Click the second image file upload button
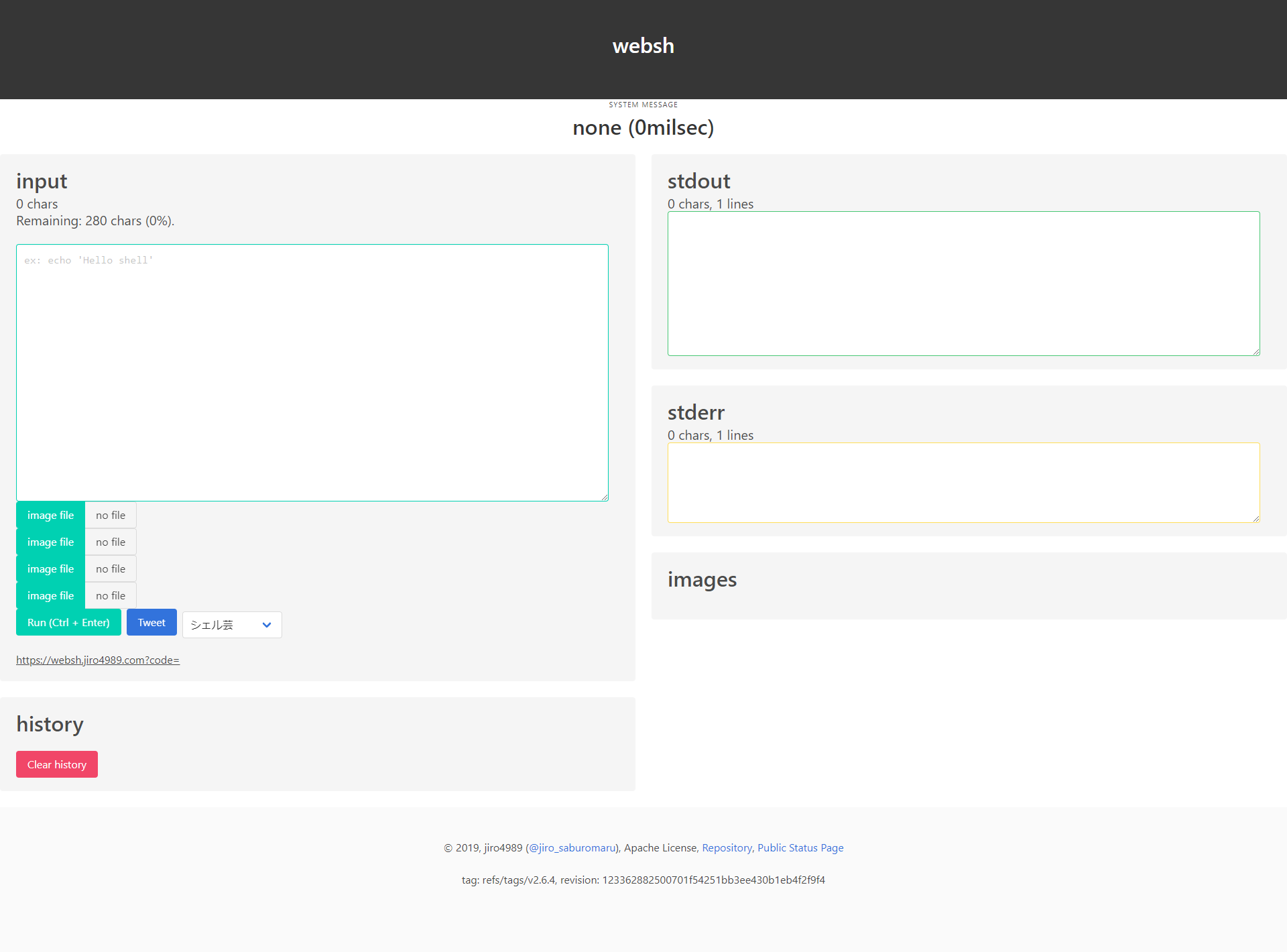This screenshot has width=1287, height=952. pyautogui.click(x=50, y=542)
